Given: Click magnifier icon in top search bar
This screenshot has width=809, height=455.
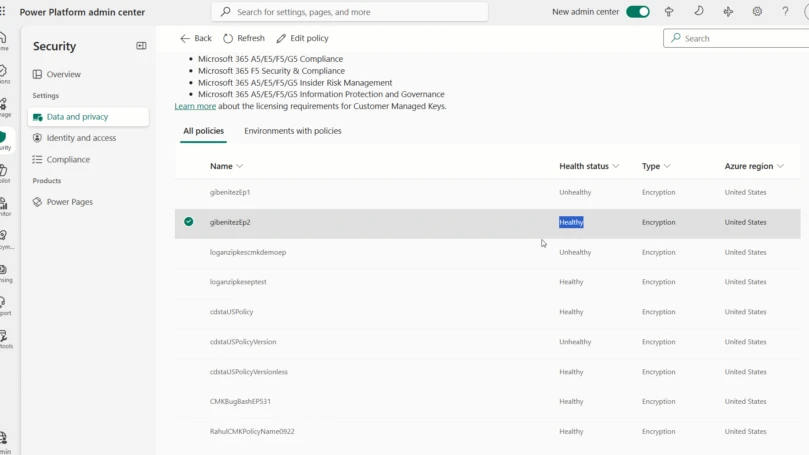Looking at the screenshot, I should pyautogui.click(x=225, y=11).
